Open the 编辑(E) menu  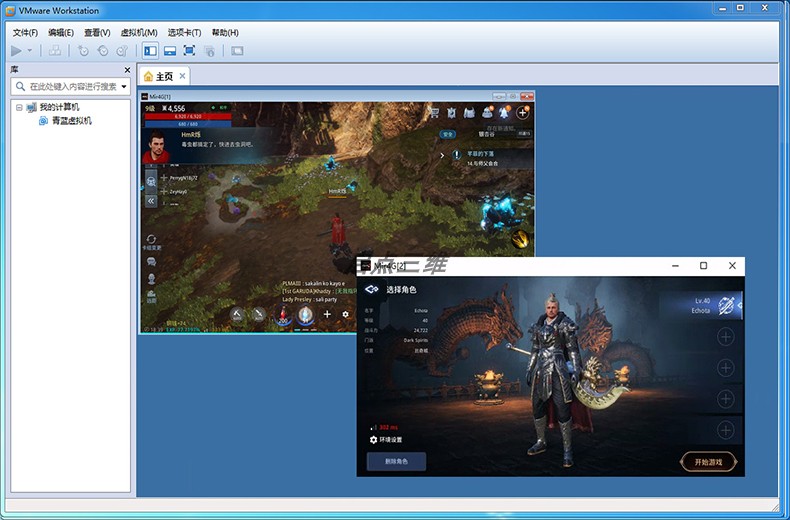[x=61, y=33]
